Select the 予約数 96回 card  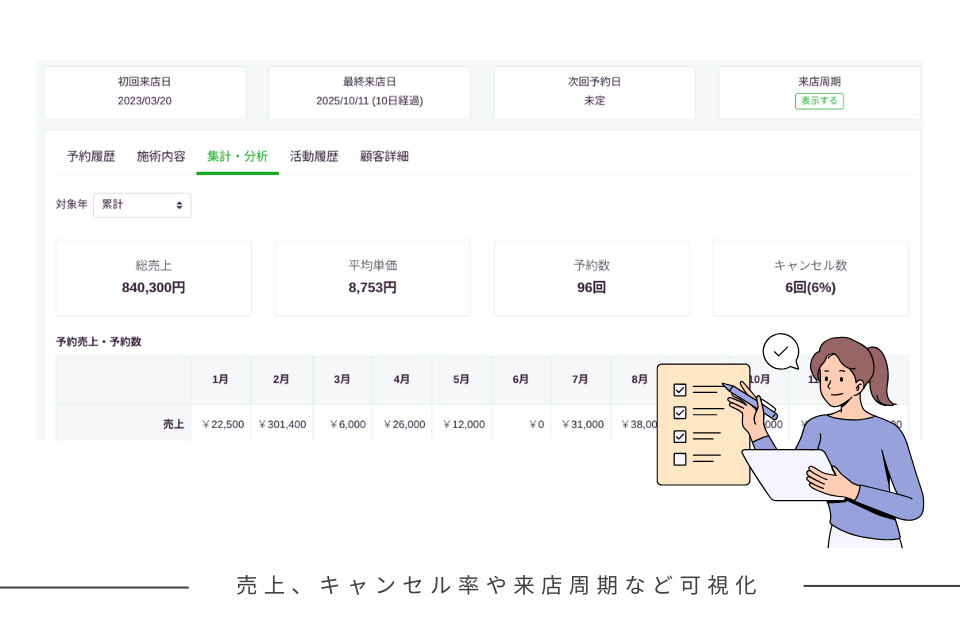(591, 277)
